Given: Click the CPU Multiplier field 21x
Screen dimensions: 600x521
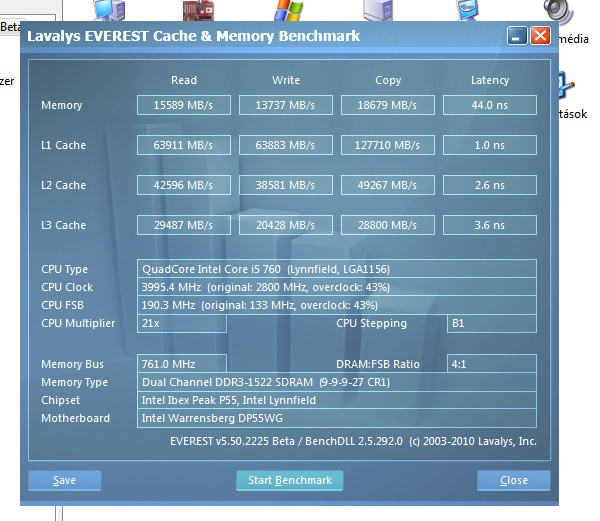Looking at the screenshot, I should point(182,323).
